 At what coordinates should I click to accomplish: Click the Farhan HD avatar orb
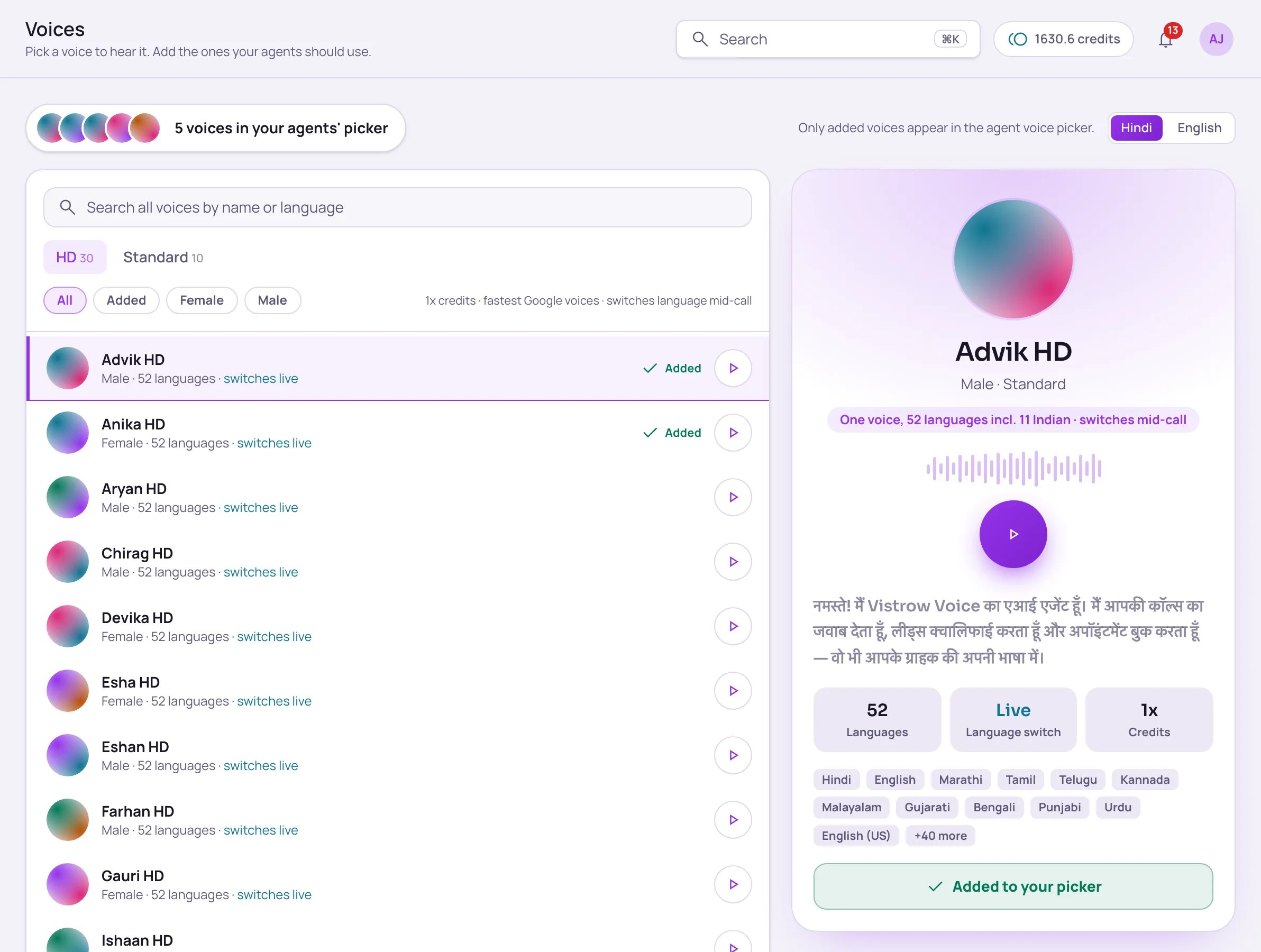click(68, 819)
